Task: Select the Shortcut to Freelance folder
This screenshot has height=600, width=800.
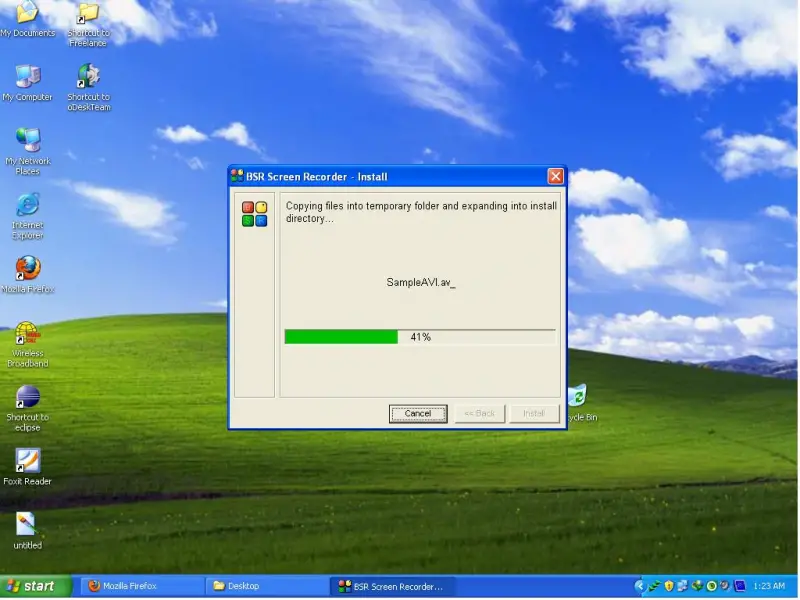Action: 88,24
